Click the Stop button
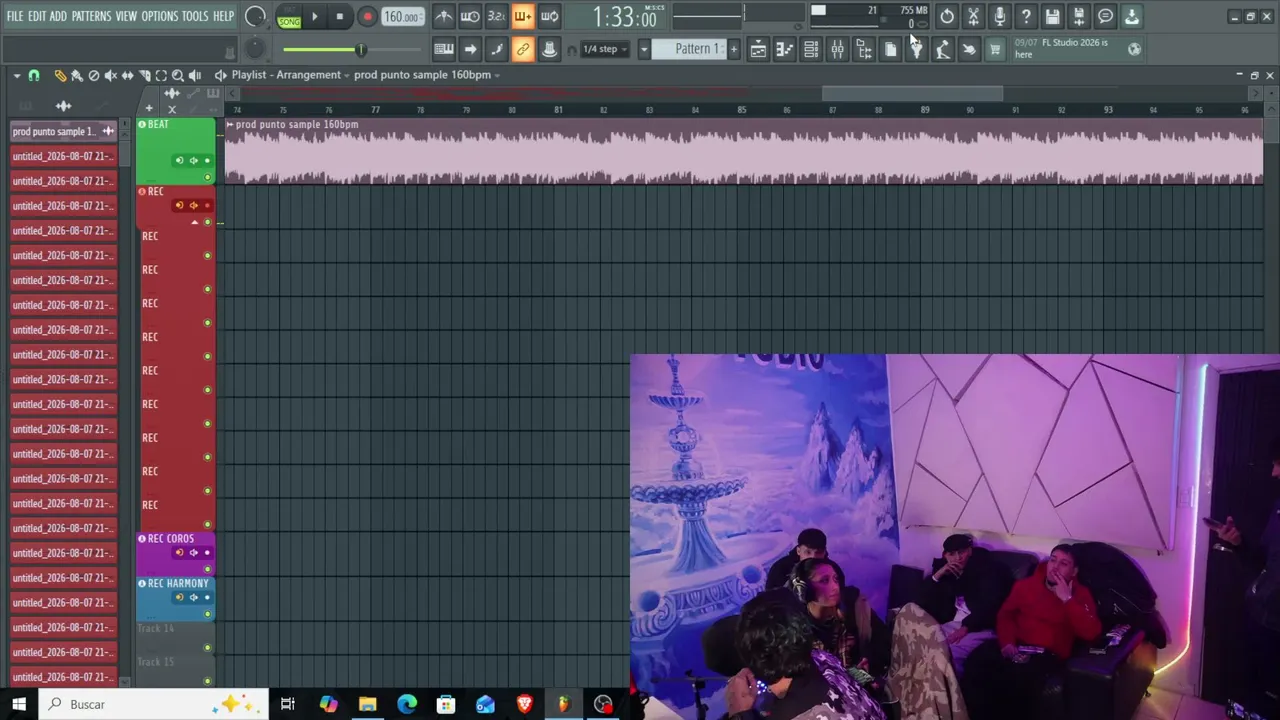Screen dimensions: 1280x720 [340, 17]
